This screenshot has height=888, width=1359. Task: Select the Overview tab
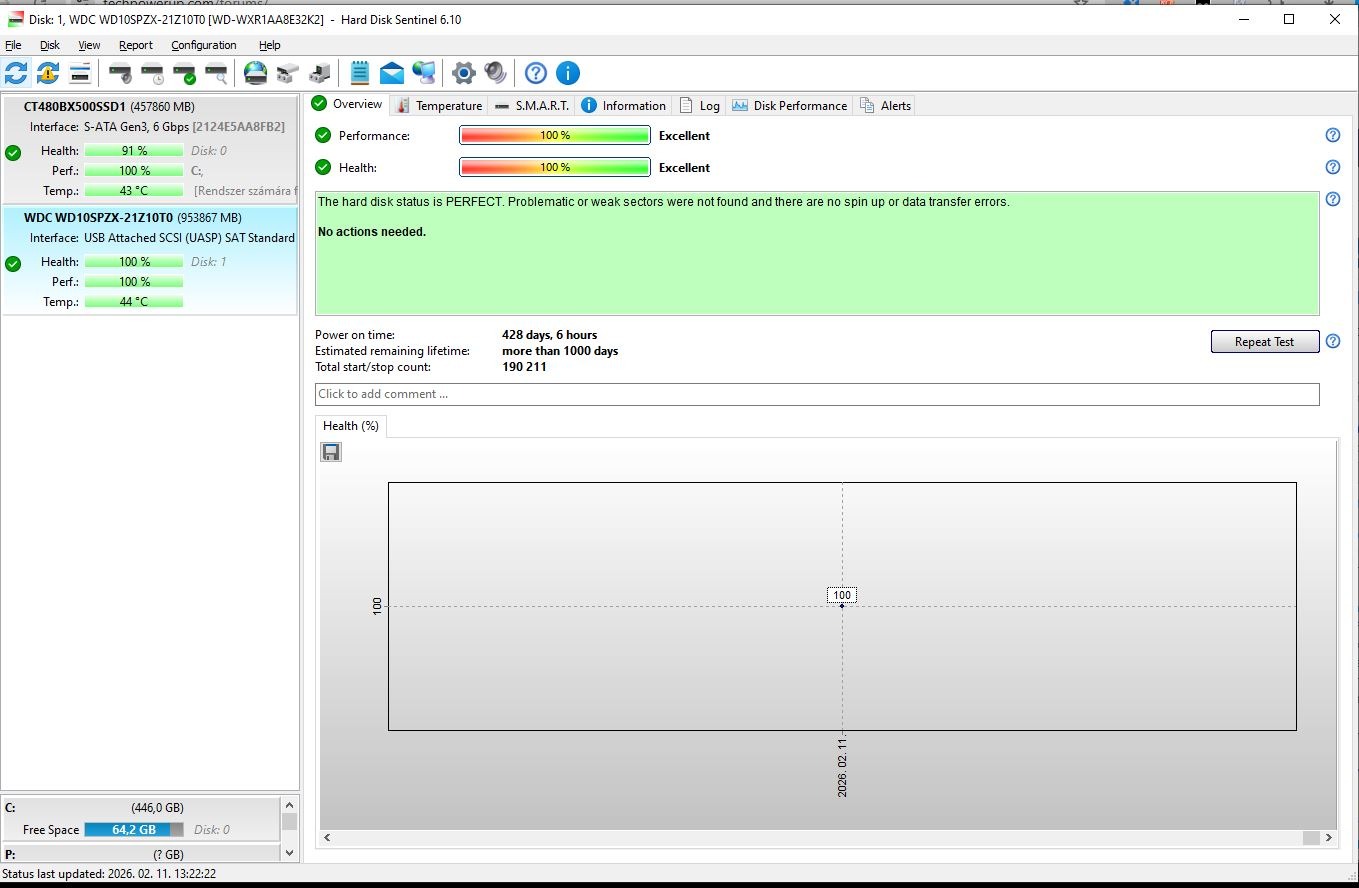click(347, 104)
